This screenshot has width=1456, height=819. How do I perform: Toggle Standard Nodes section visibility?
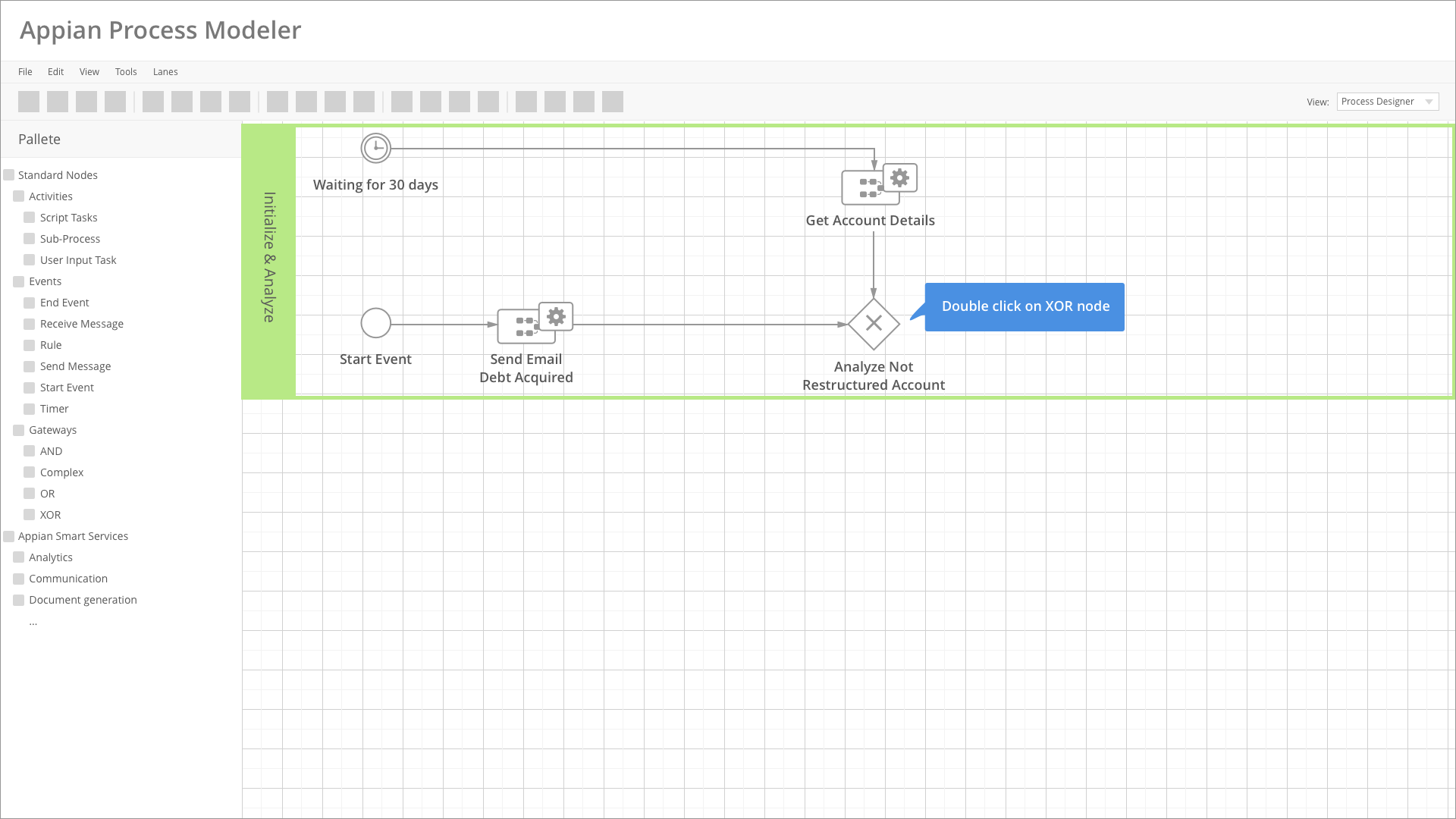point(9,175)
